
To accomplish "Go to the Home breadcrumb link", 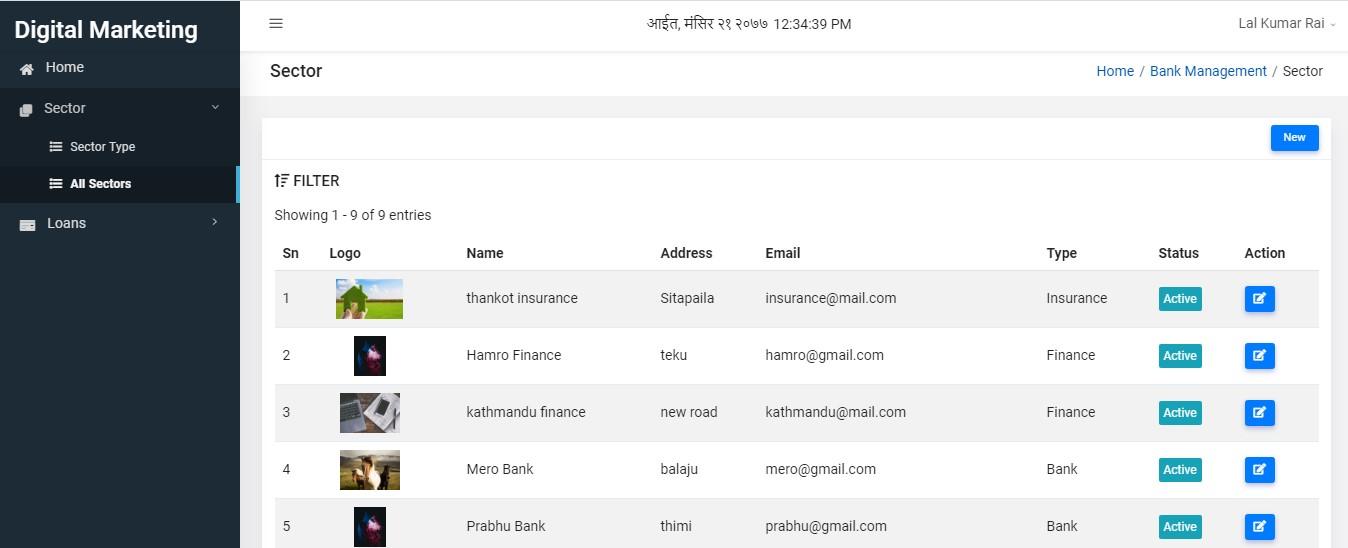I will [1115, 71].
